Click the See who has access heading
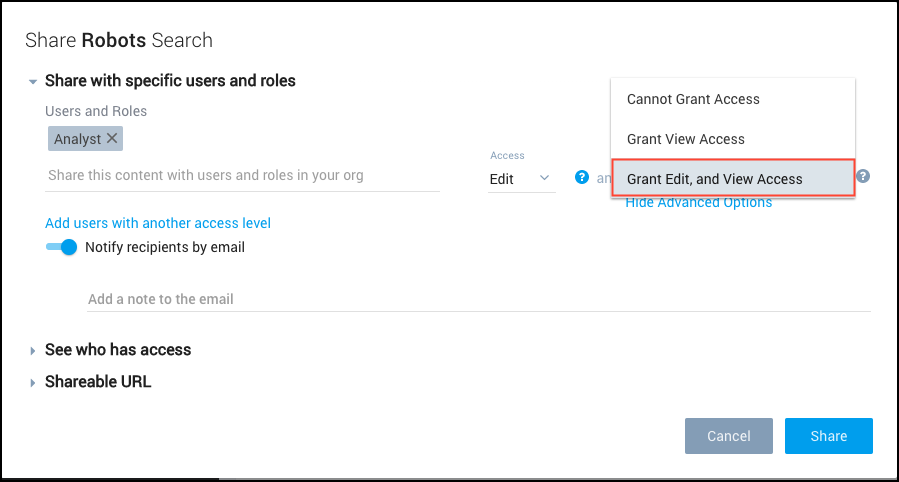The width and height of the screenshot is (899, 482). point(118,350)
